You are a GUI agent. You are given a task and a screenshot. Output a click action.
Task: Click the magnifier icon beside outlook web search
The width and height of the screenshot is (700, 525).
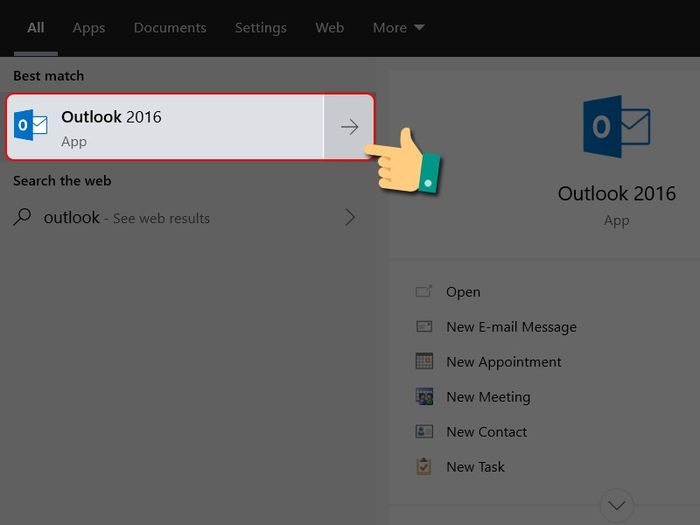pyautogui.click(x=22, y=217)
